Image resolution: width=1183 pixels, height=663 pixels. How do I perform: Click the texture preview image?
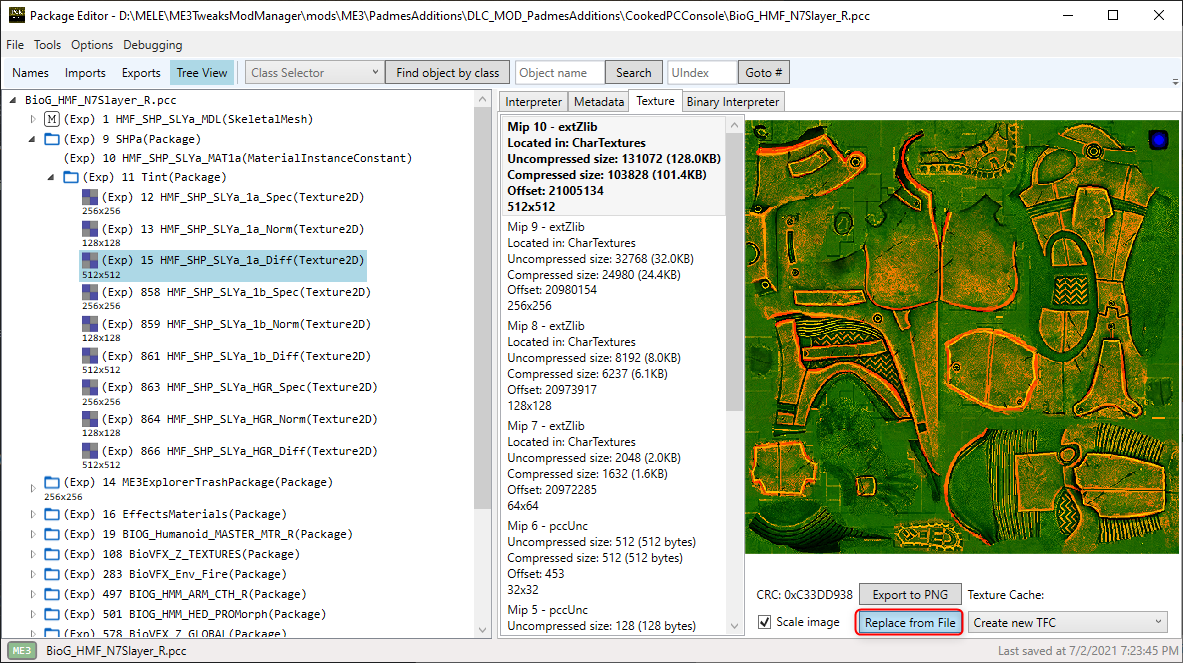(962, 336)
